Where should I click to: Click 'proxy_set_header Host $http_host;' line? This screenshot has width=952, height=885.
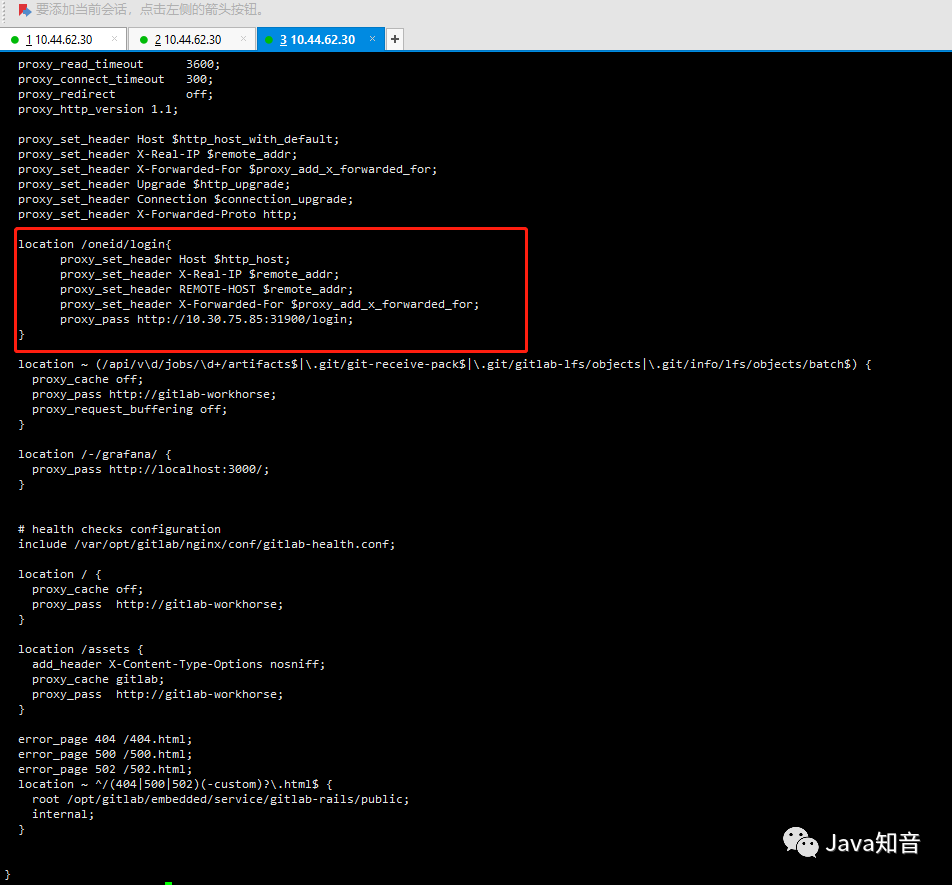point(175,260)
